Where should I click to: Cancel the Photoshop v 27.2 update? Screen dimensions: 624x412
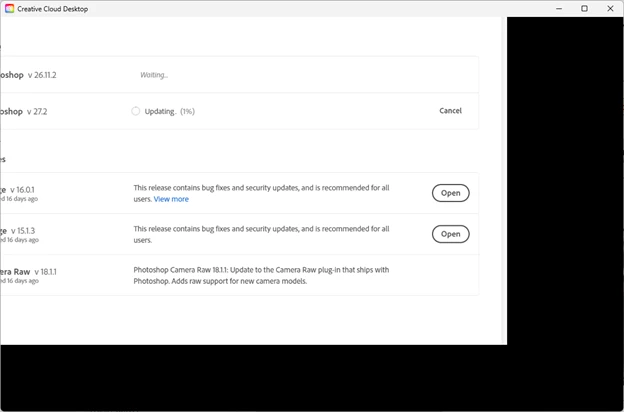point(450,111)
